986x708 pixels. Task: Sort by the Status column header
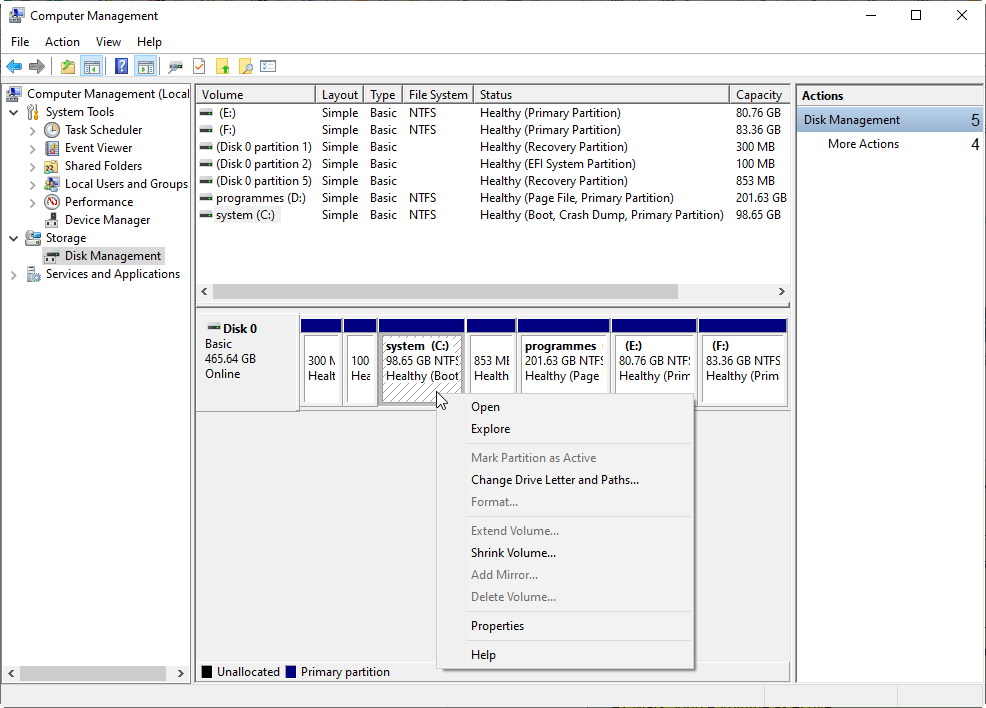tap(601, 94)
